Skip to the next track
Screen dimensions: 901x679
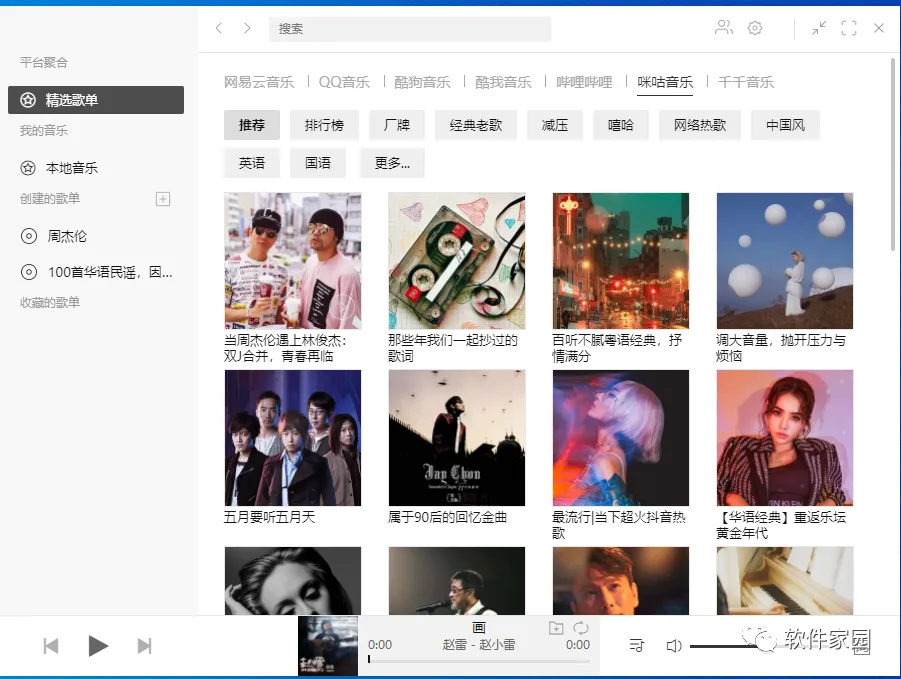(145, 646)
